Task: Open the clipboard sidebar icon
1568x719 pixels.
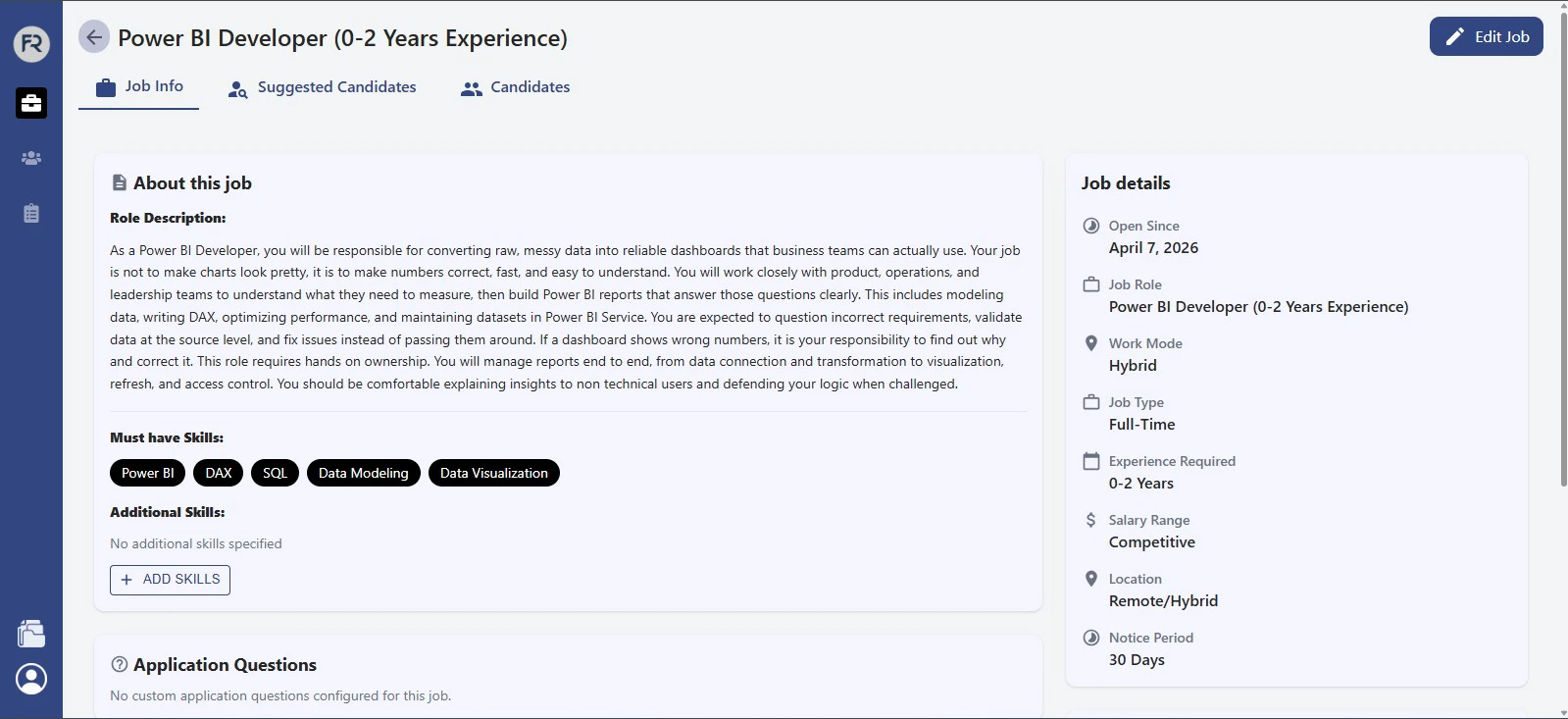Action: (31, 213)
